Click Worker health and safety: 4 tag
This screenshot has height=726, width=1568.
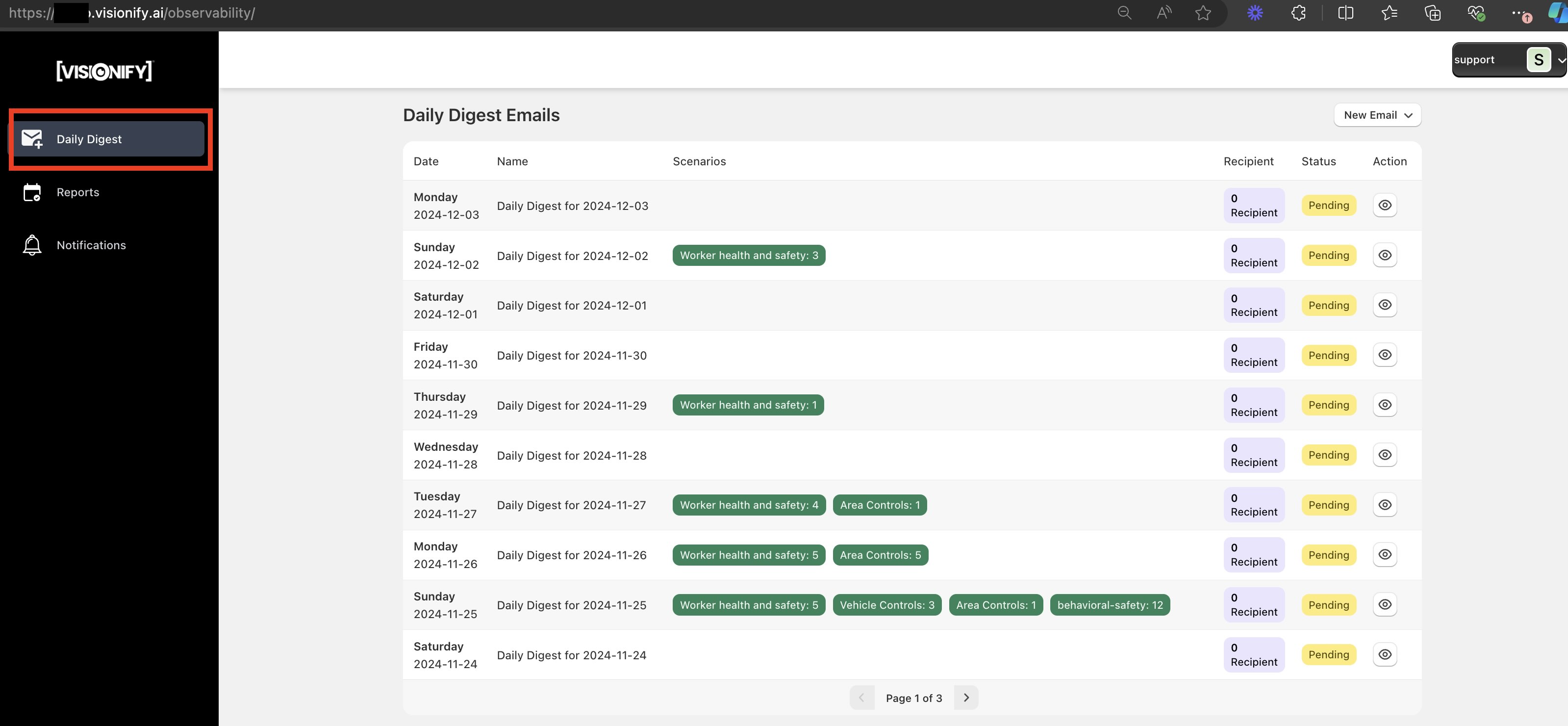[749, 505]
